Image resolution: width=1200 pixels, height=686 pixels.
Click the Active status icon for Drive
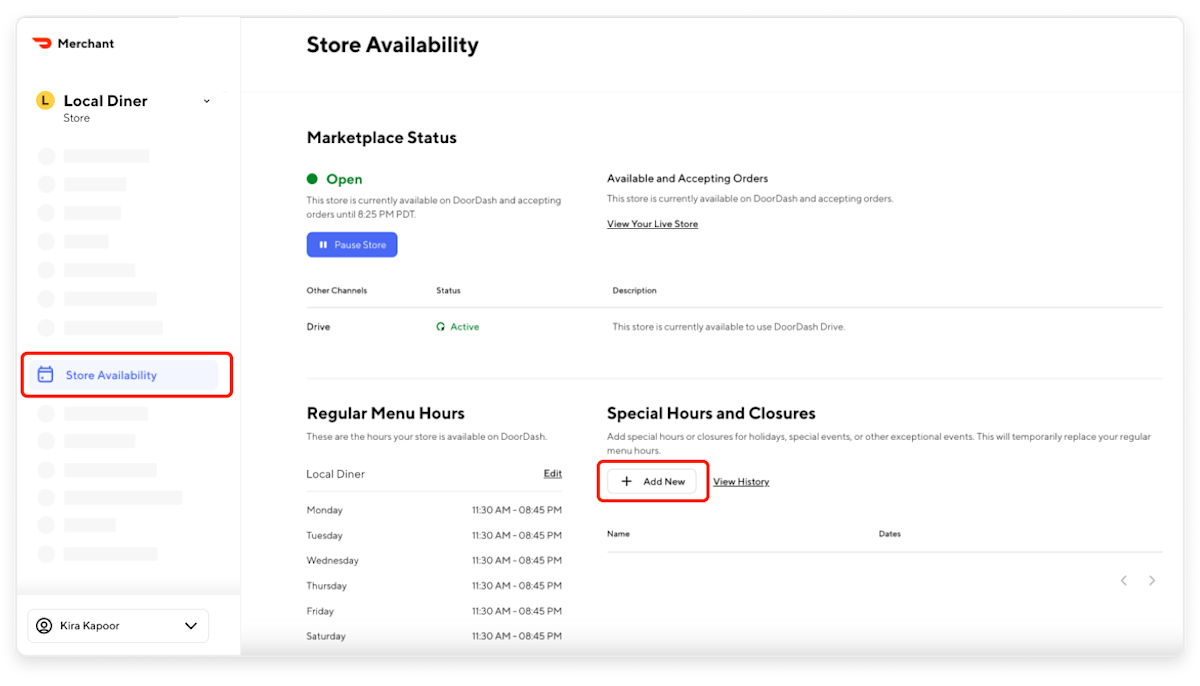coord(441,327)
